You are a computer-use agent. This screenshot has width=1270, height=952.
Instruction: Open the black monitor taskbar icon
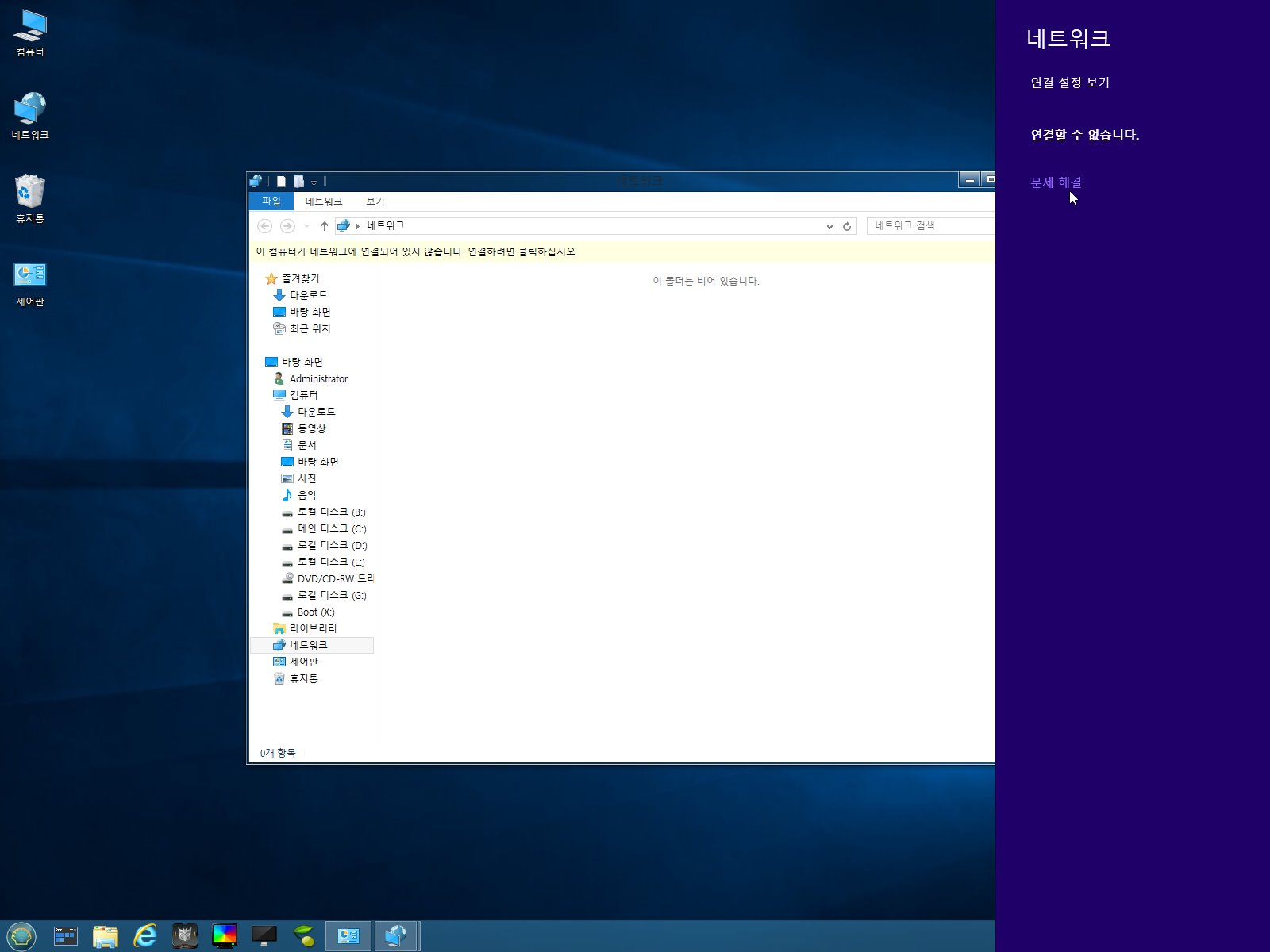pyautogui.click(x=264, y=936)
